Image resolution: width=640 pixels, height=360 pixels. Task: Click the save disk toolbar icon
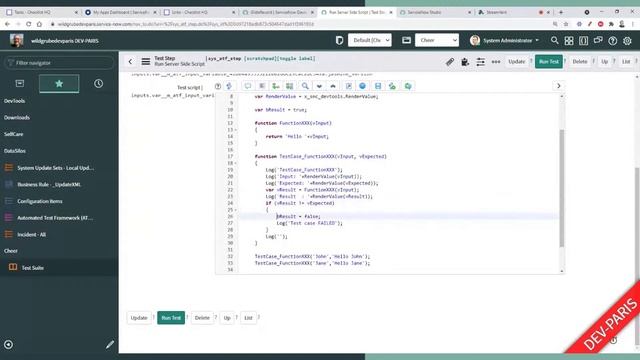(x=378, y=86)
